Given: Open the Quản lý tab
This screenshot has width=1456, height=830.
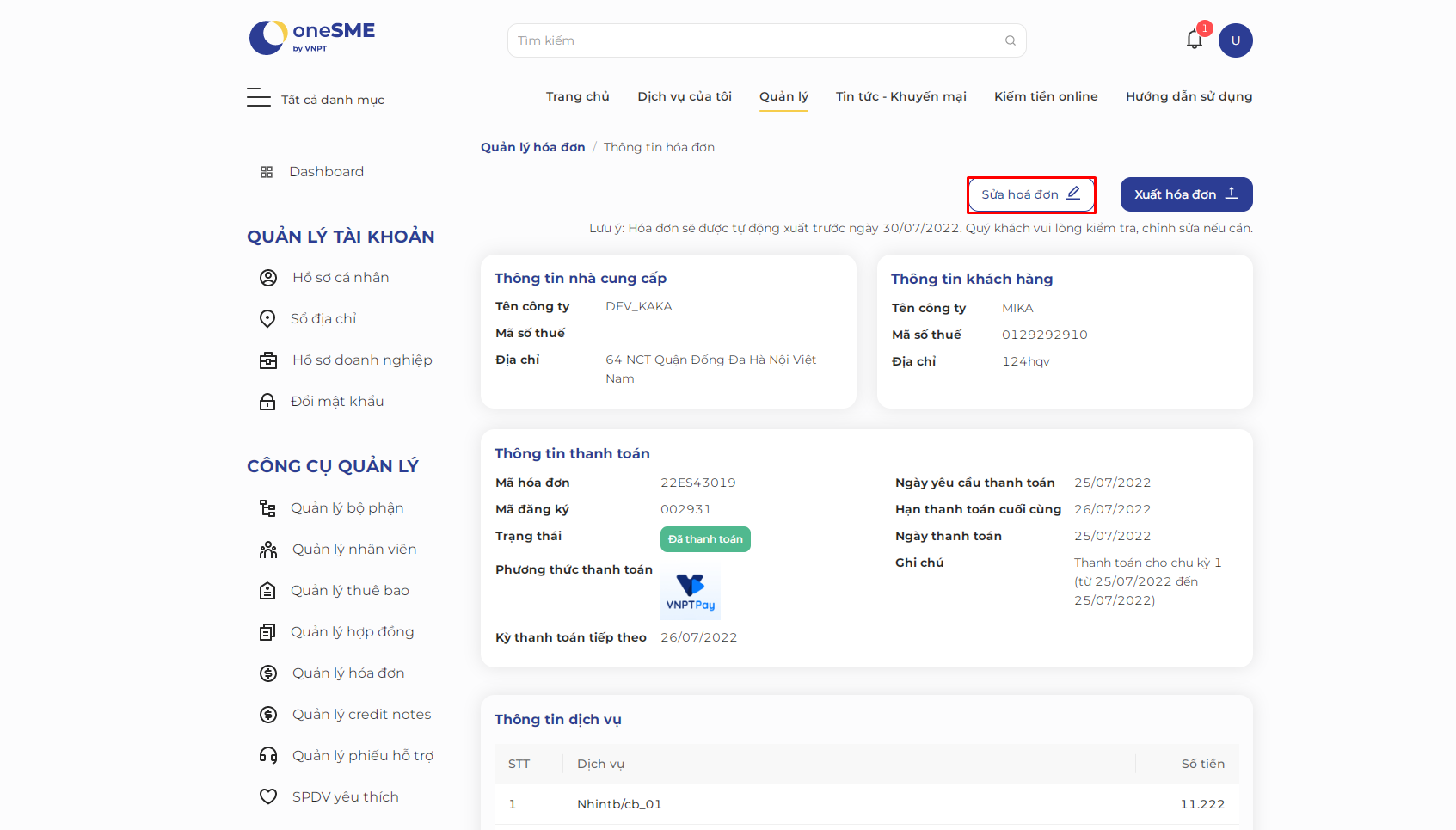Looking at the screenshot, I should point(783,96).
